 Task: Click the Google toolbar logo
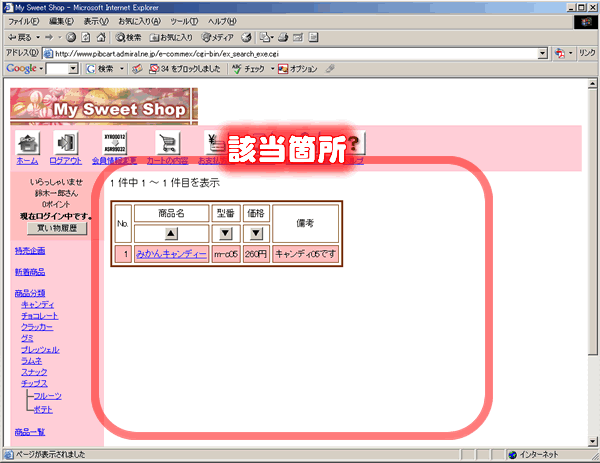(x=21, y=69)
